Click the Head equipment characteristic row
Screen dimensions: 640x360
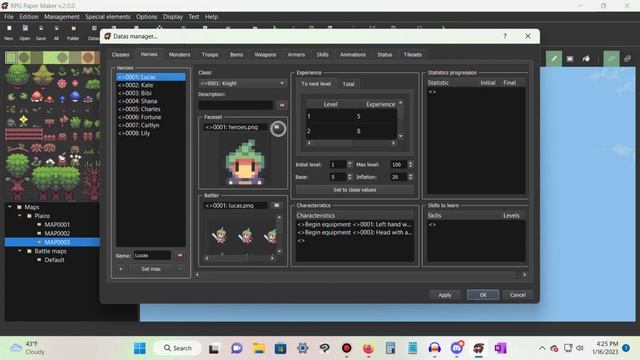coord(354,233)
